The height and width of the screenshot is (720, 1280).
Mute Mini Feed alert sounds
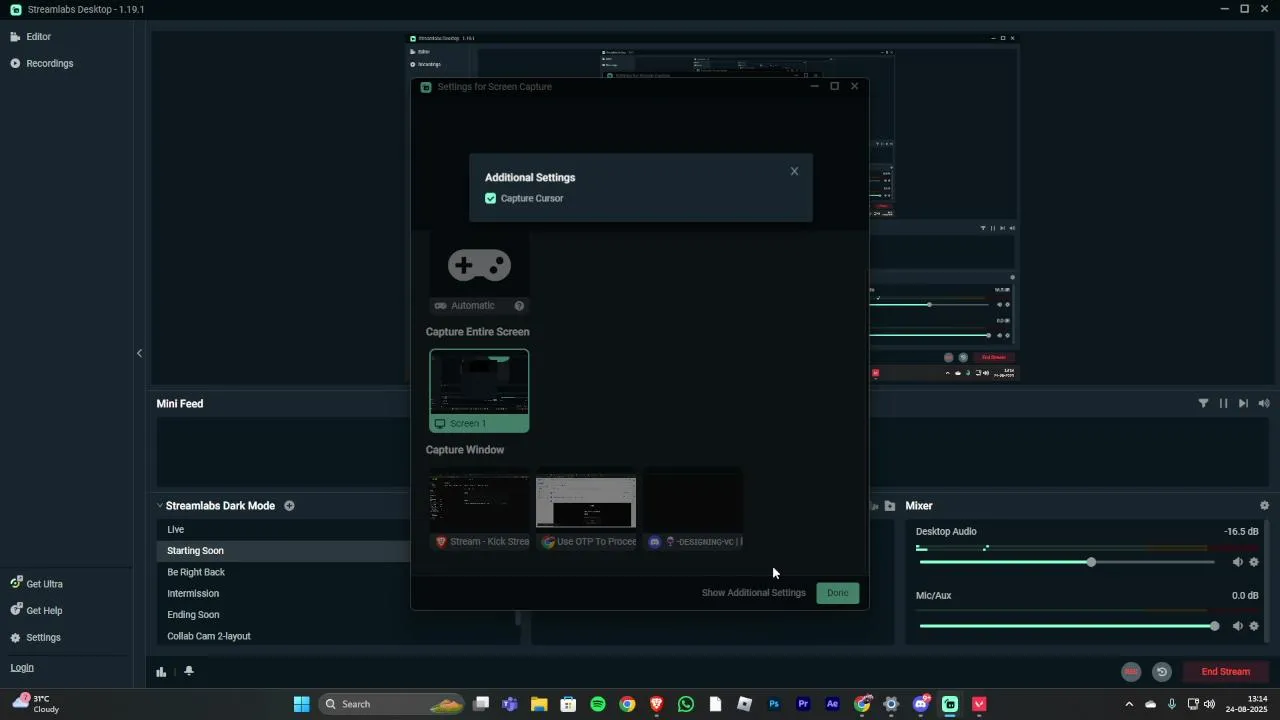pos(1264,404)
